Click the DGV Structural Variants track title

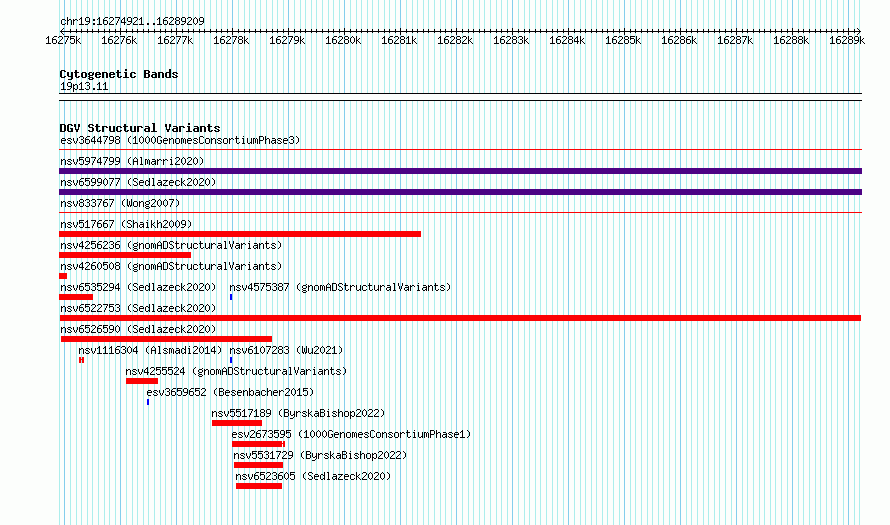click(140, 128)
